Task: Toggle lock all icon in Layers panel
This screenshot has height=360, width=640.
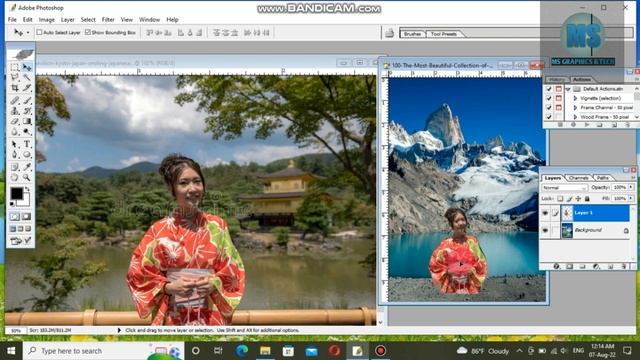Action: pyautogui.click(x=587, y=198)
